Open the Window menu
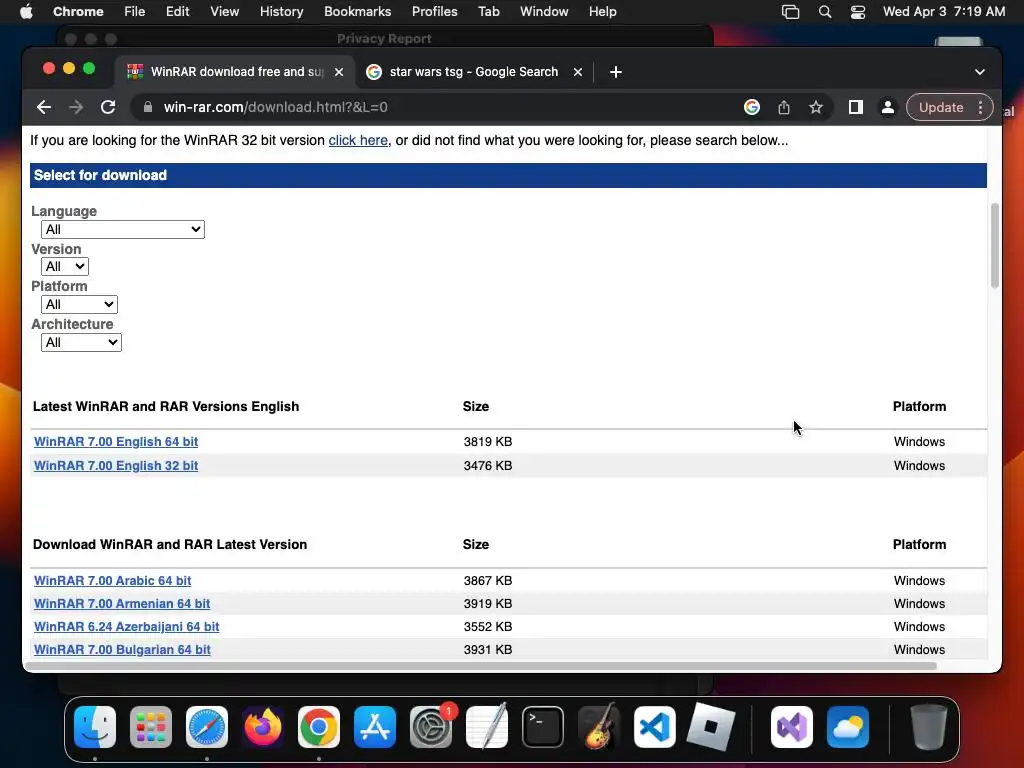 (544, 12)
